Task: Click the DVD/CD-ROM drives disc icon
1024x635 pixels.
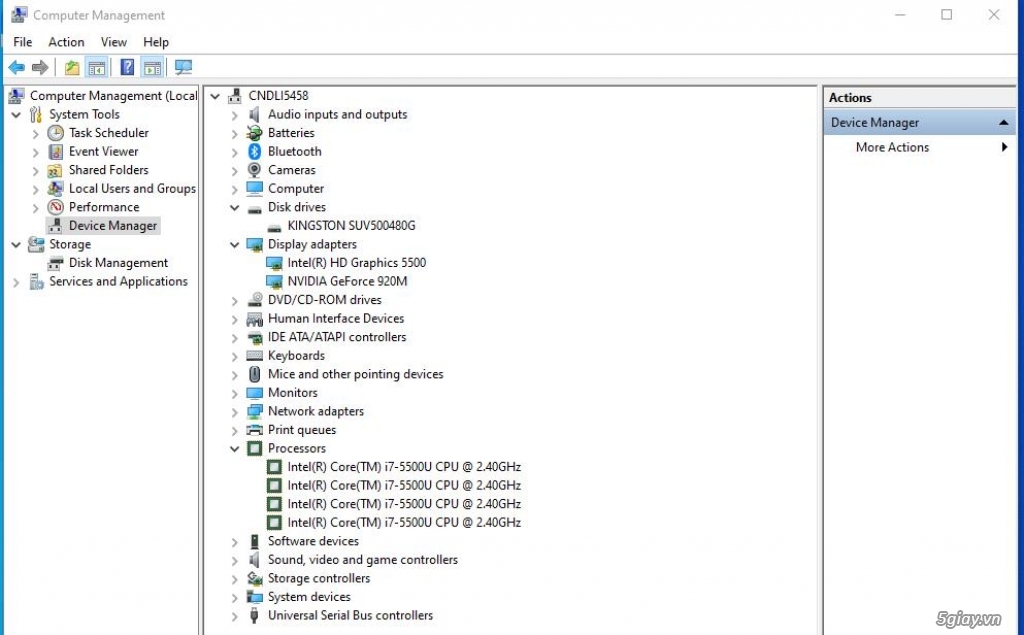Action: pos(254,300)
